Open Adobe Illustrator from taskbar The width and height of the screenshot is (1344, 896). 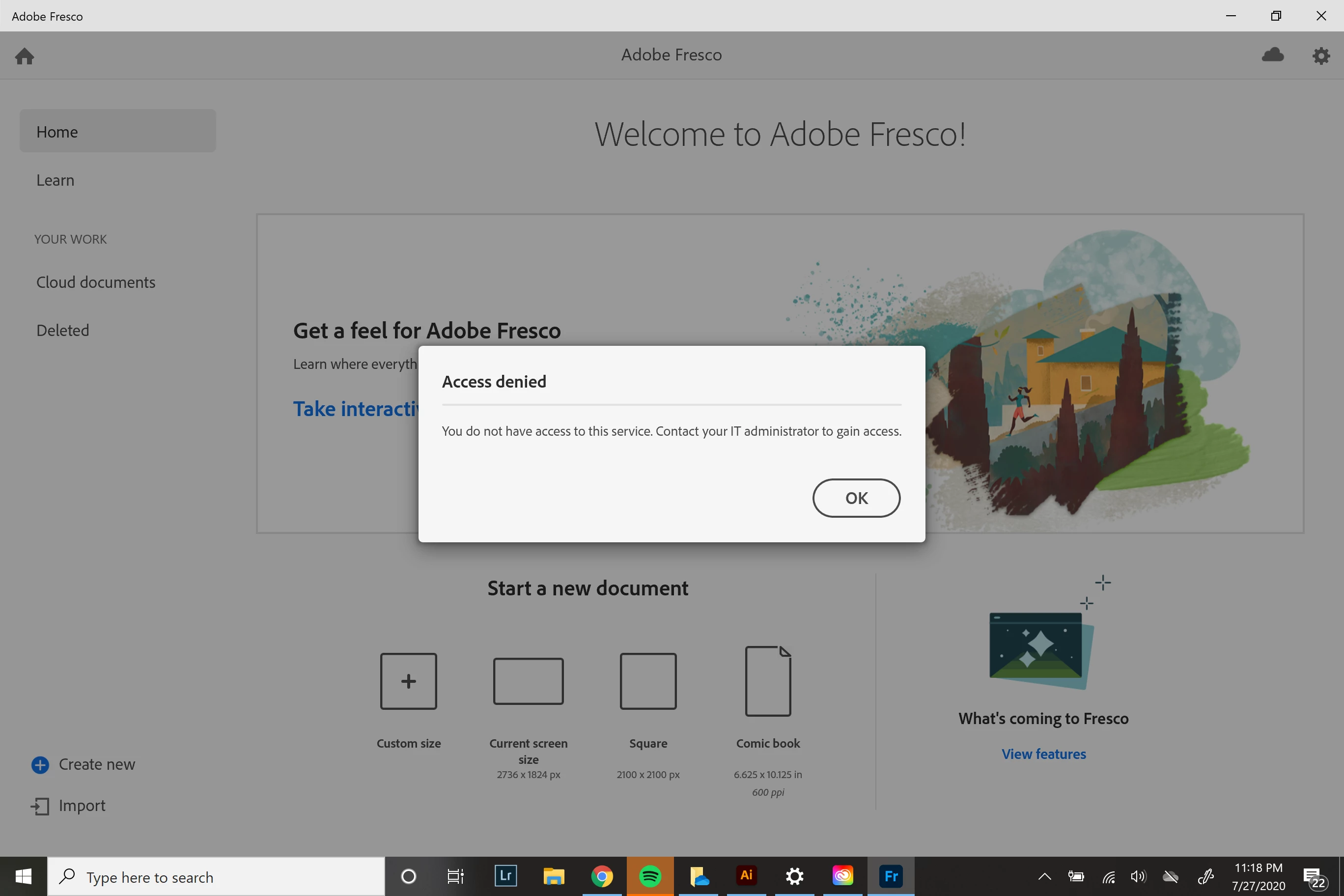(746, 876)
